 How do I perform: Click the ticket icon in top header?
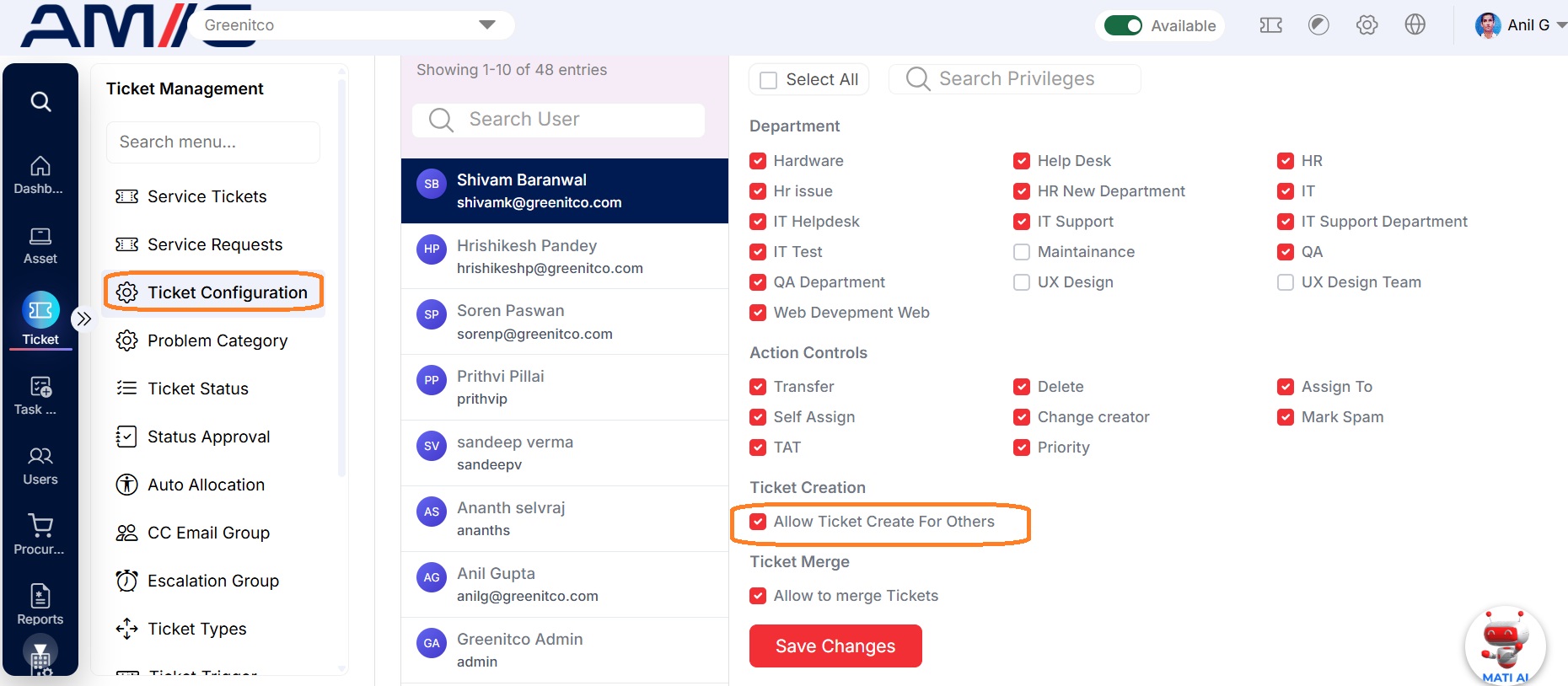point(1270,25)
